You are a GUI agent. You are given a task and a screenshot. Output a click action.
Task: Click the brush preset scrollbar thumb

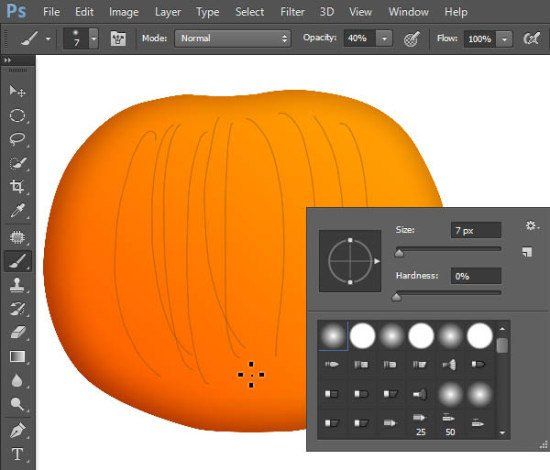(x=502, y=345)
